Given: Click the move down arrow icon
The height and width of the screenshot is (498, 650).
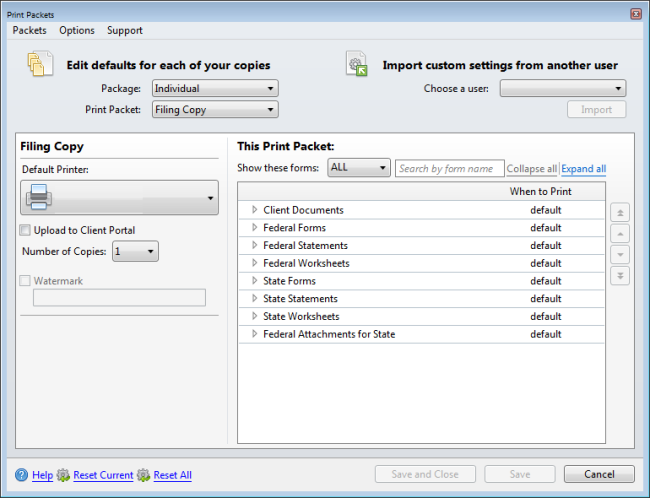Looking at the screenshot, I should pyautogui.click(x=620, y=254).
